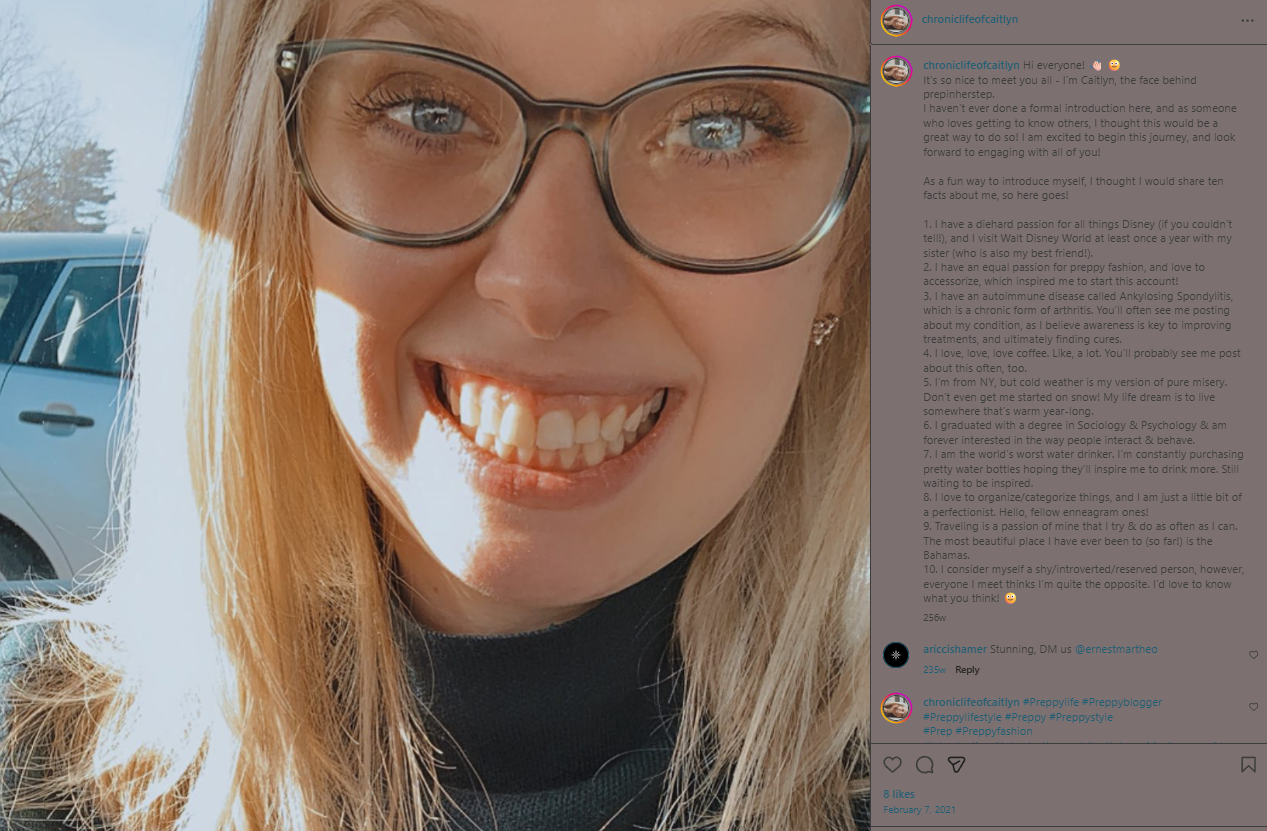Click avatar beside the hashtag comment
Screen dimensions: 1267x831
(896, 708)
